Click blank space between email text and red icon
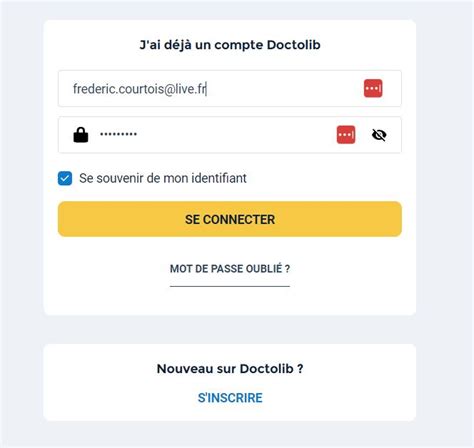 coord(285,89)
